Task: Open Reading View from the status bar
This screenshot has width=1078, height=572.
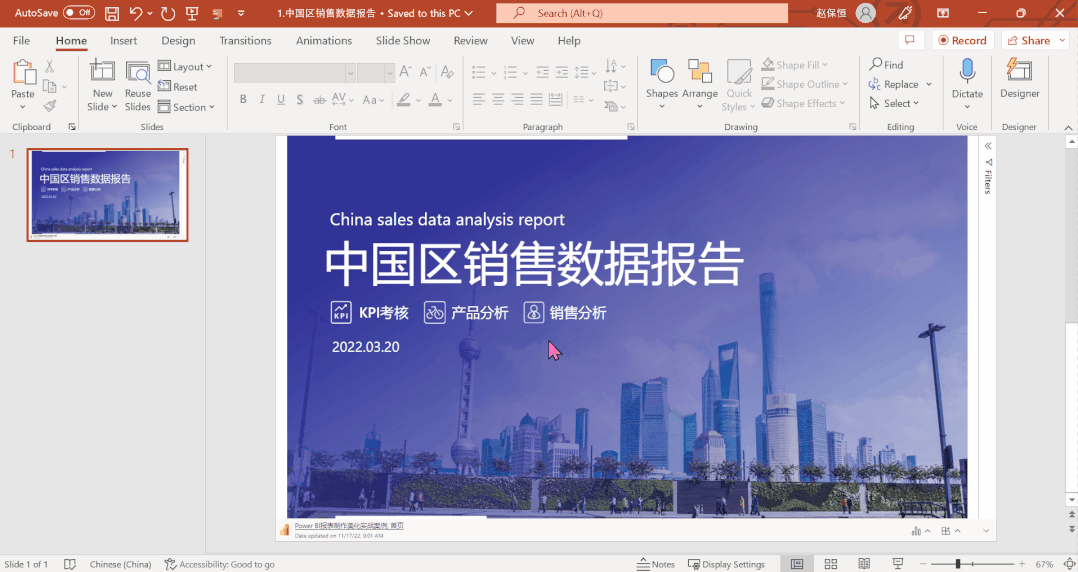Action: (x=864, y=564)
